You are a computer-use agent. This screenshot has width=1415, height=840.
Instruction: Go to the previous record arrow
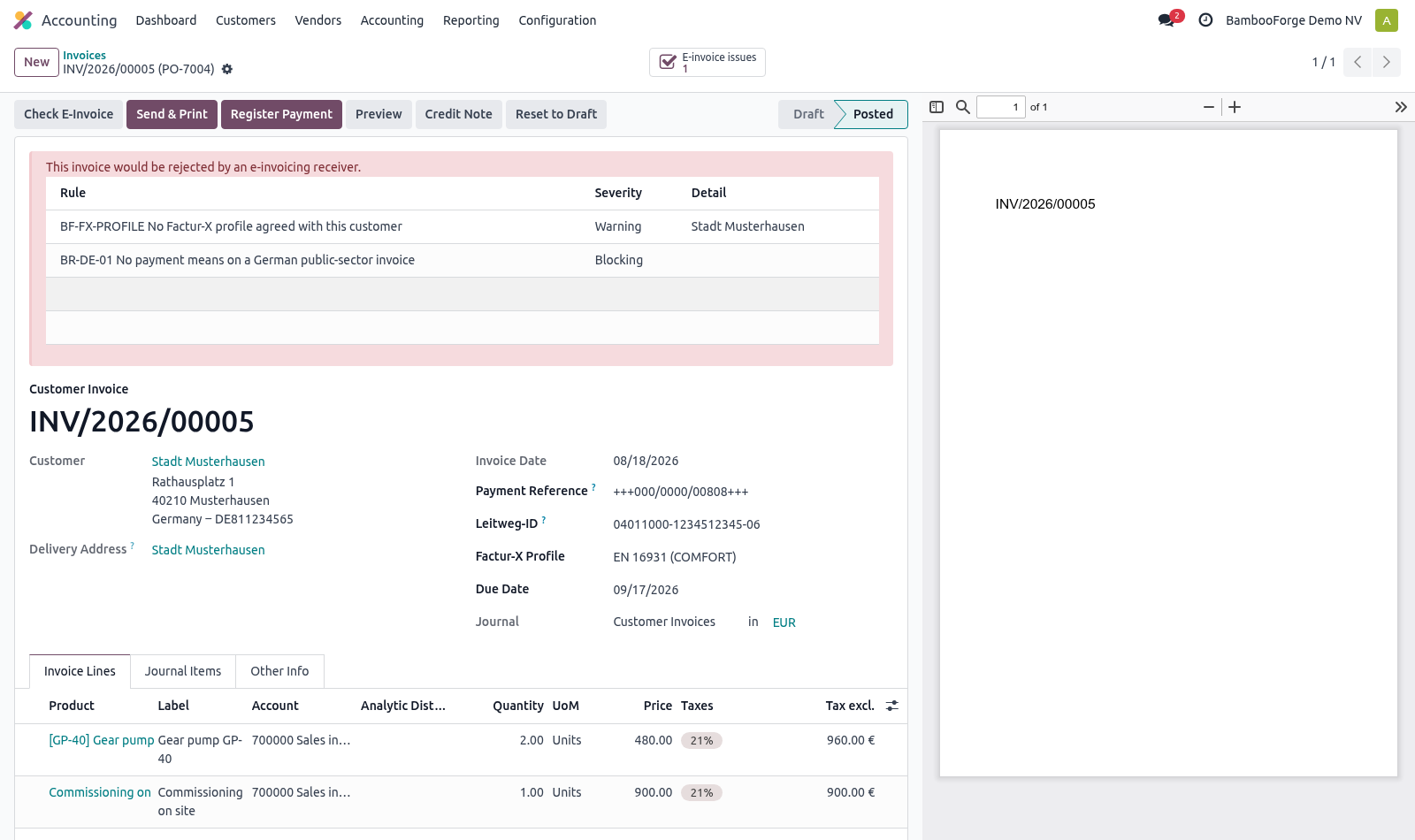coord(1358,62)
